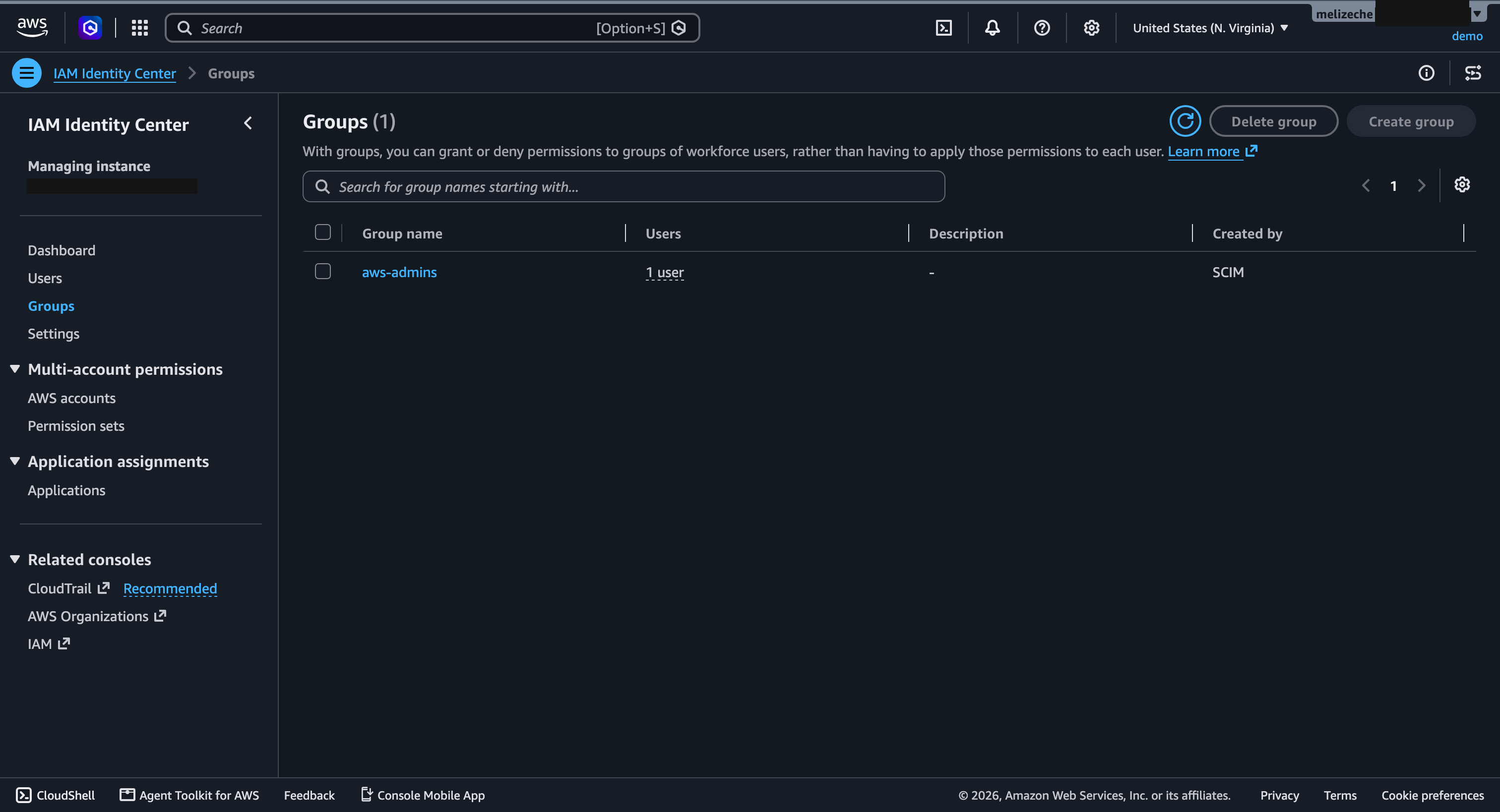Image resolution: width=1500 pixels, height=812 pixels.
Task: Click the Create group button
Action: 1411,121
